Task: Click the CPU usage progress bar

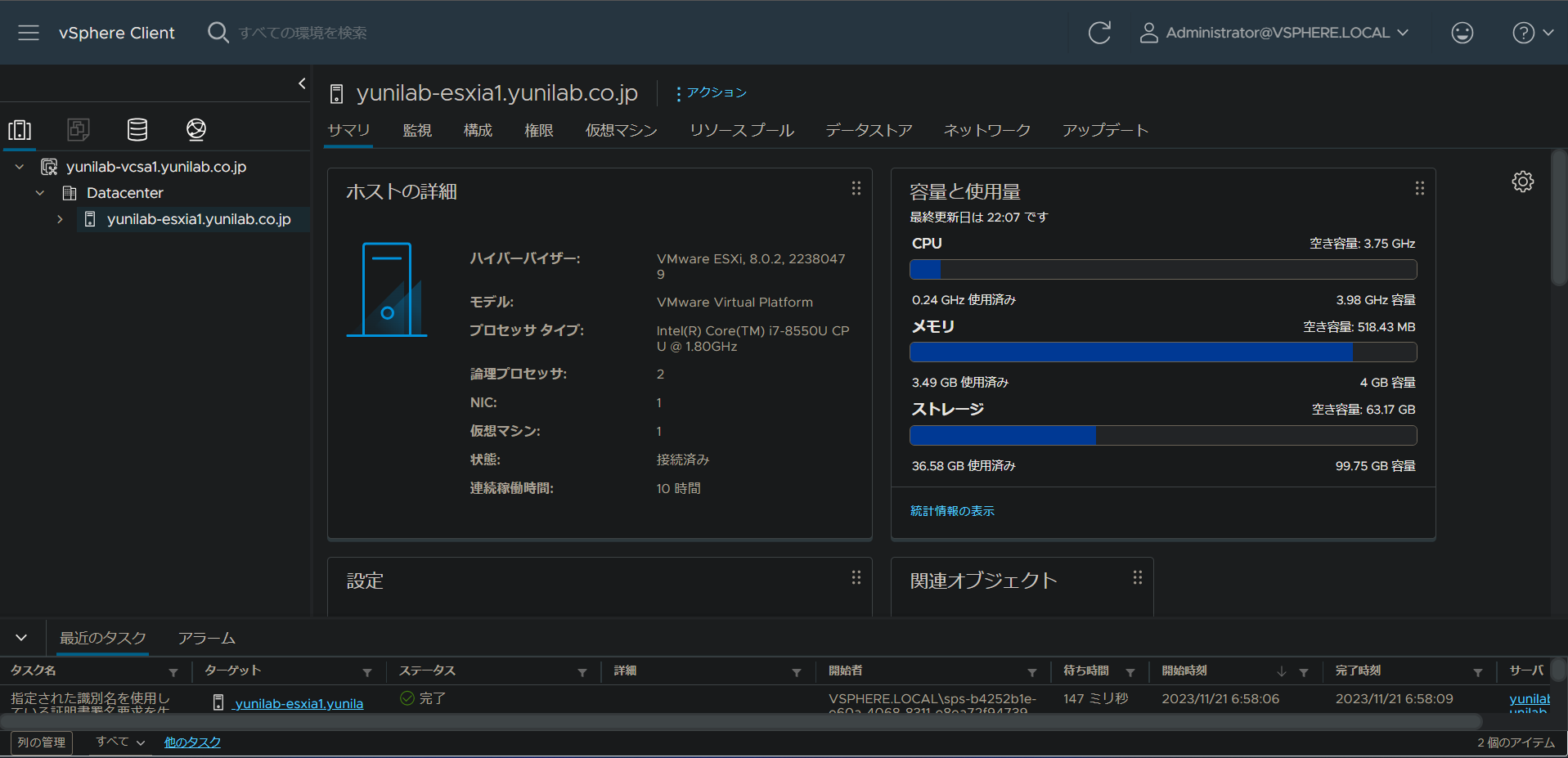Action: click(x=1163, y=269)
